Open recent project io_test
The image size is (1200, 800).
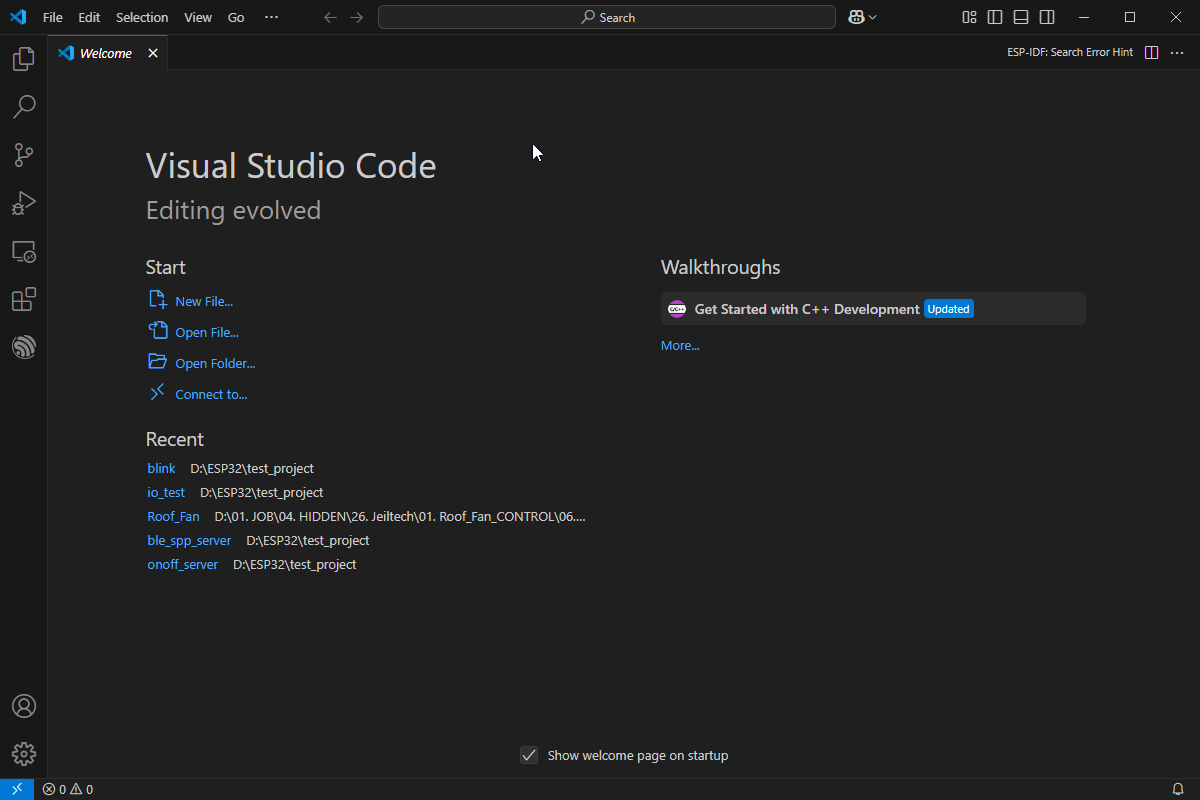pos(166,492)
